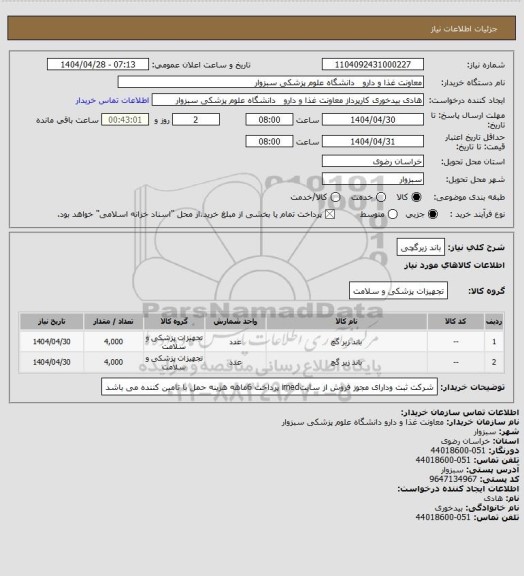Click row 1 unit عدد
The image size is (524, 576).
[235, 342]
